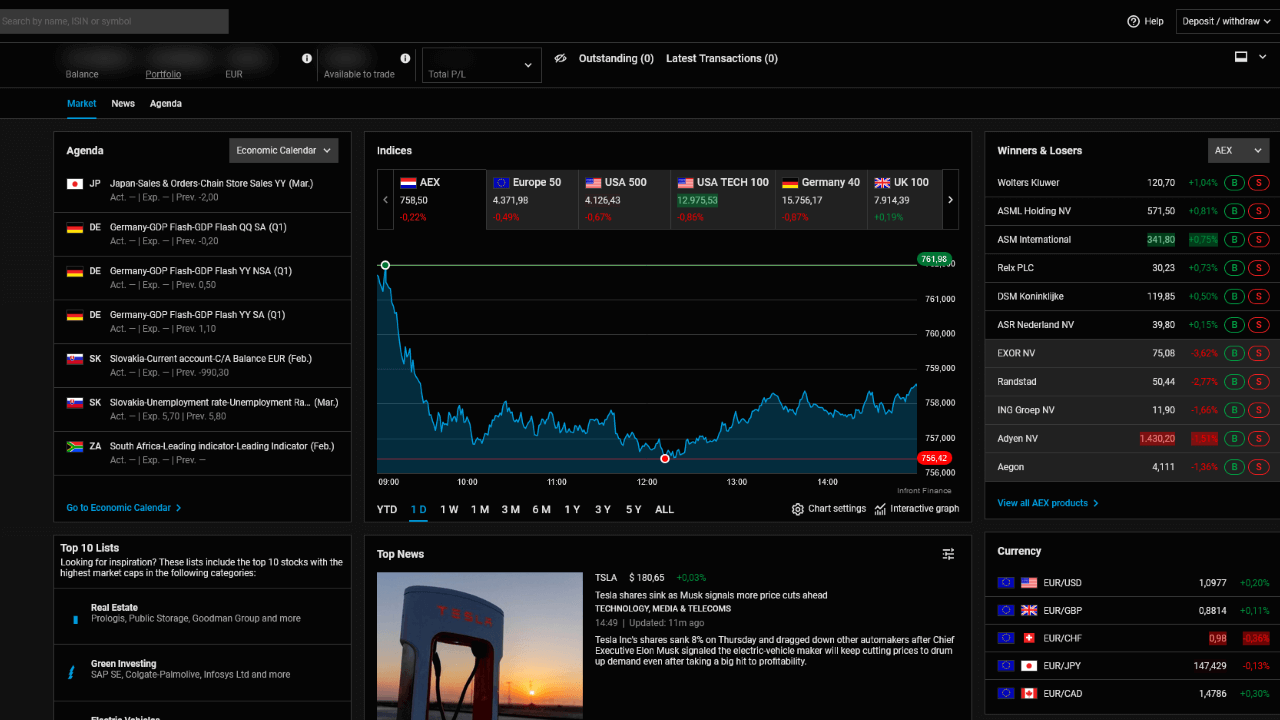The width and height of the screenshot is (1280, 720).
Task: Open Economic Calendar dropdown
Action: 284,151
